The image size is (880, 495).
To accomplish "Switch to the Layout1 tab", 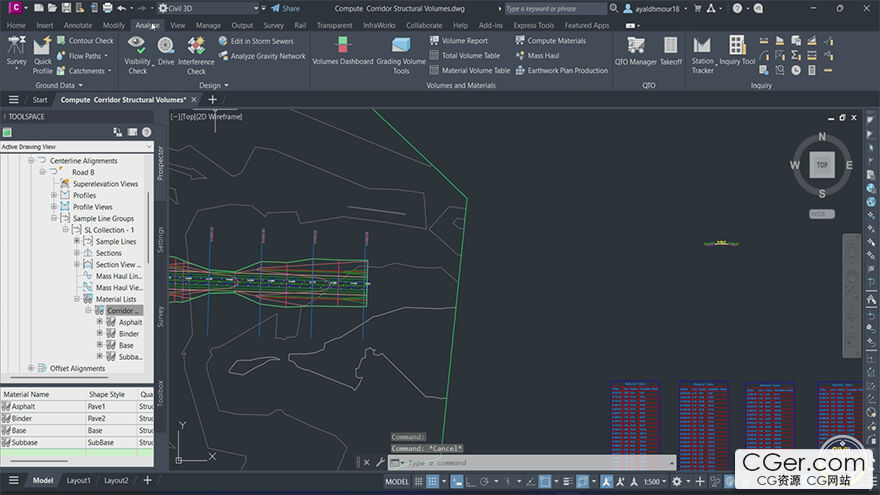I will [x=78, y=480].
